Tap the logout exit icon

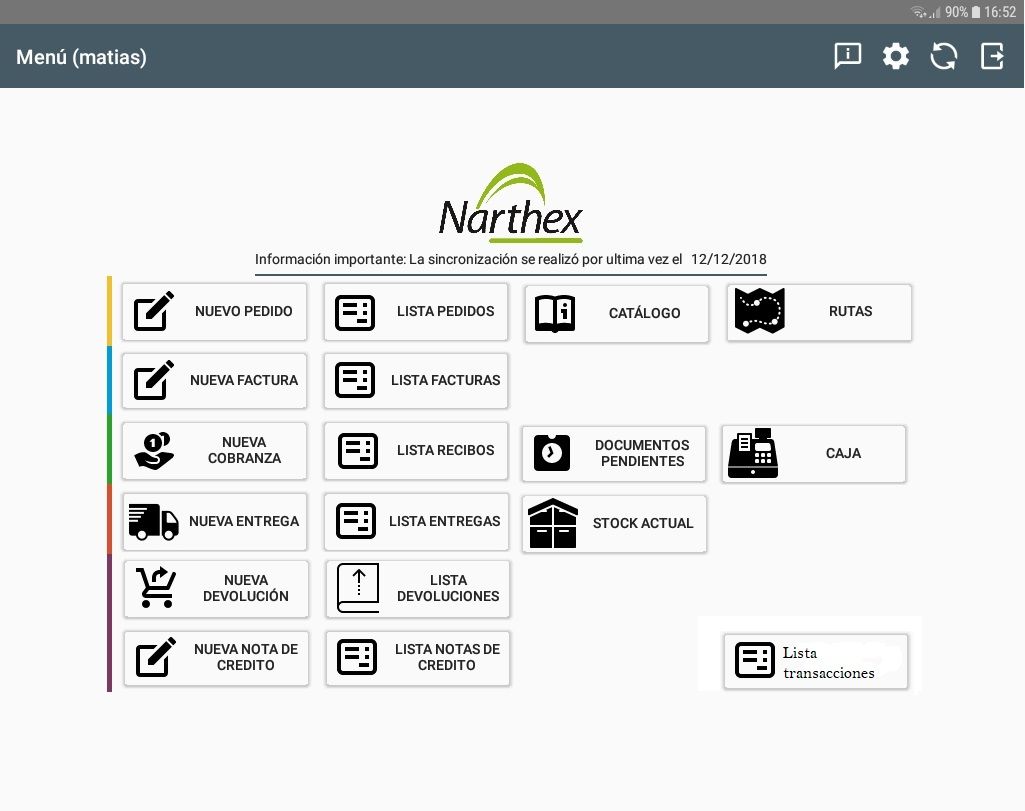click(992, 56)
